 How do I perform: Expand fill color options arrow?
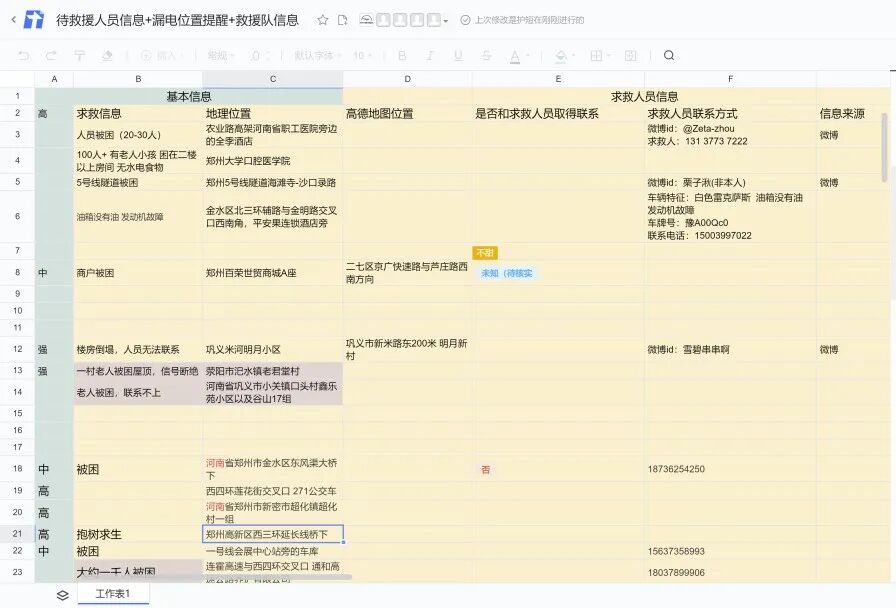coord(573,56)
